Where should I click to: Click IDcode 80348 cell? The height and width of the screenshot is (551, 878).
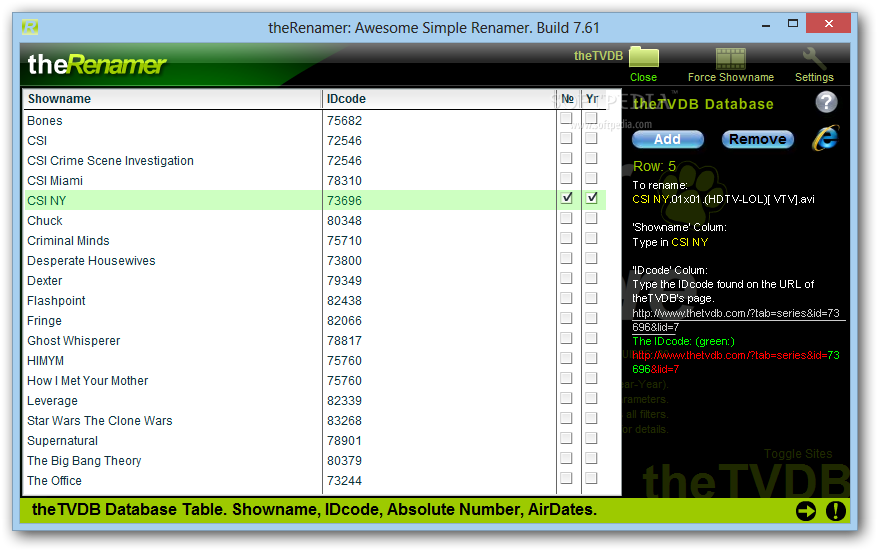click(x=344, y=221)
